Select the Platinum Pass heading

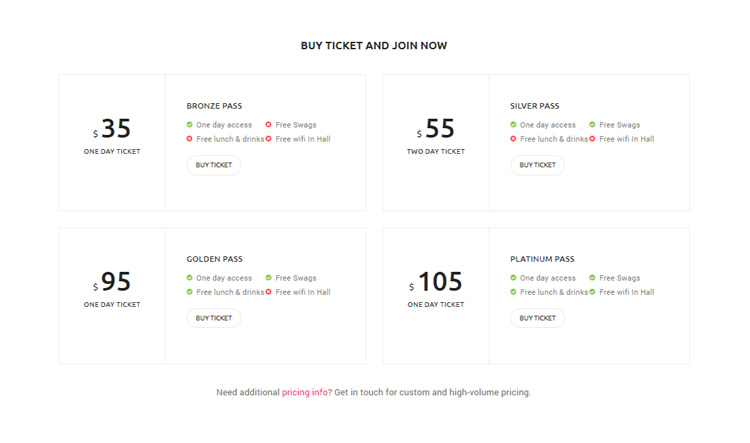pyautogui.click(x=542, y=259)
